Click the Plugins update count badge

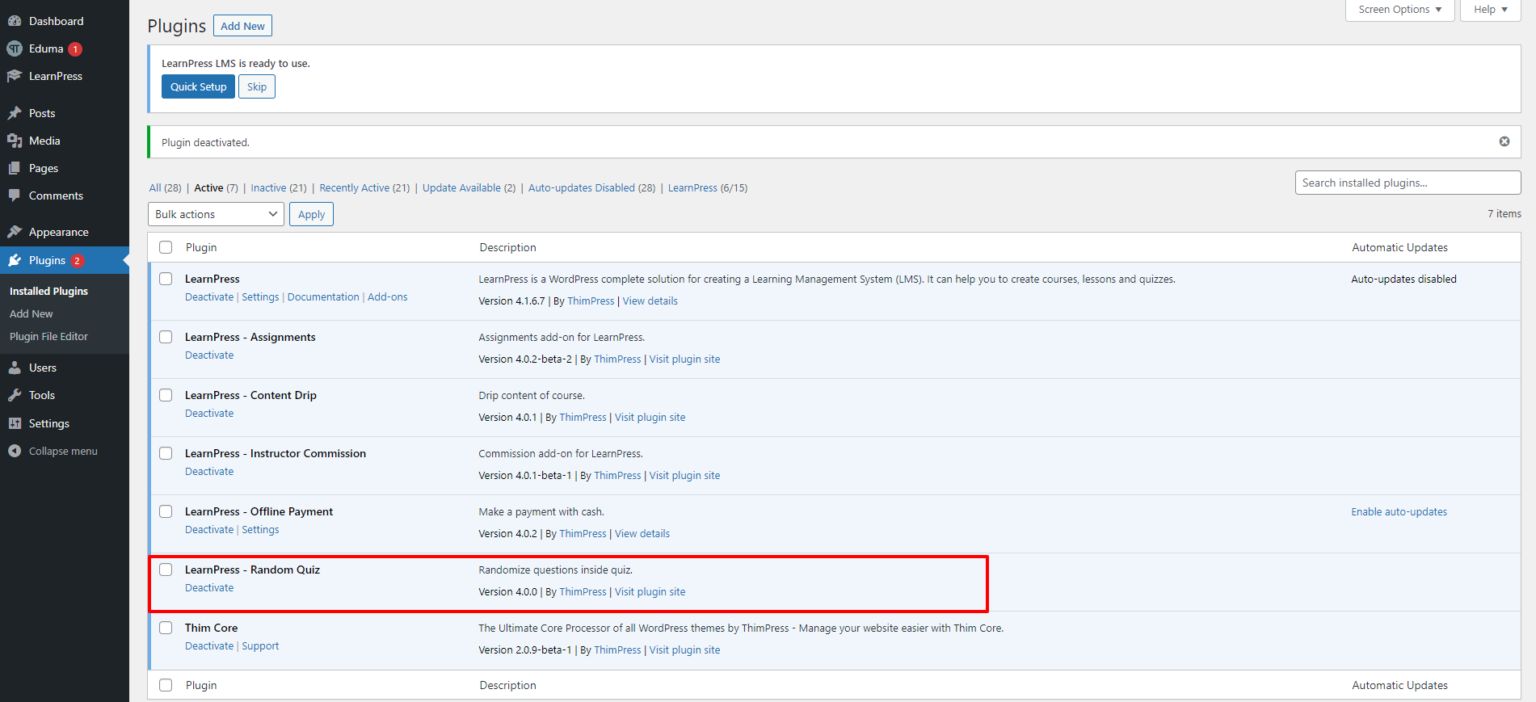(77, 261)
